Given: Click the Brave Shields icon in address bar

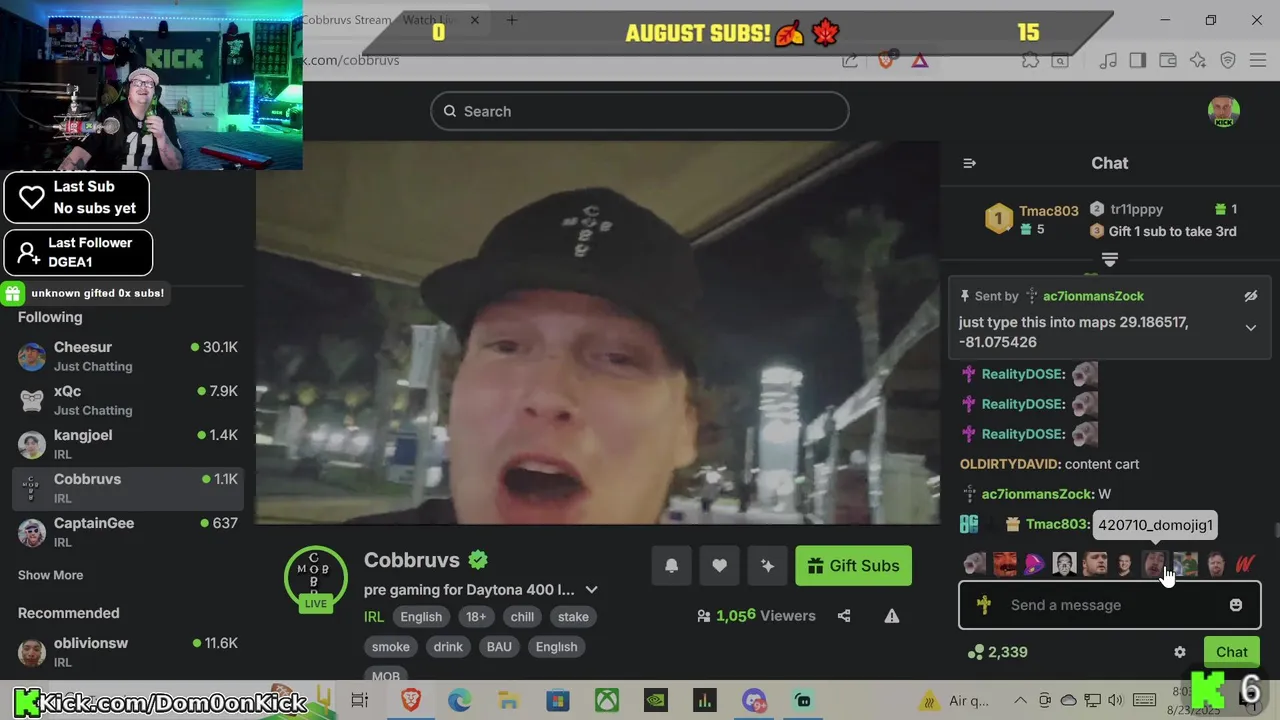Looking at the screenshot, I should point(886,60).
